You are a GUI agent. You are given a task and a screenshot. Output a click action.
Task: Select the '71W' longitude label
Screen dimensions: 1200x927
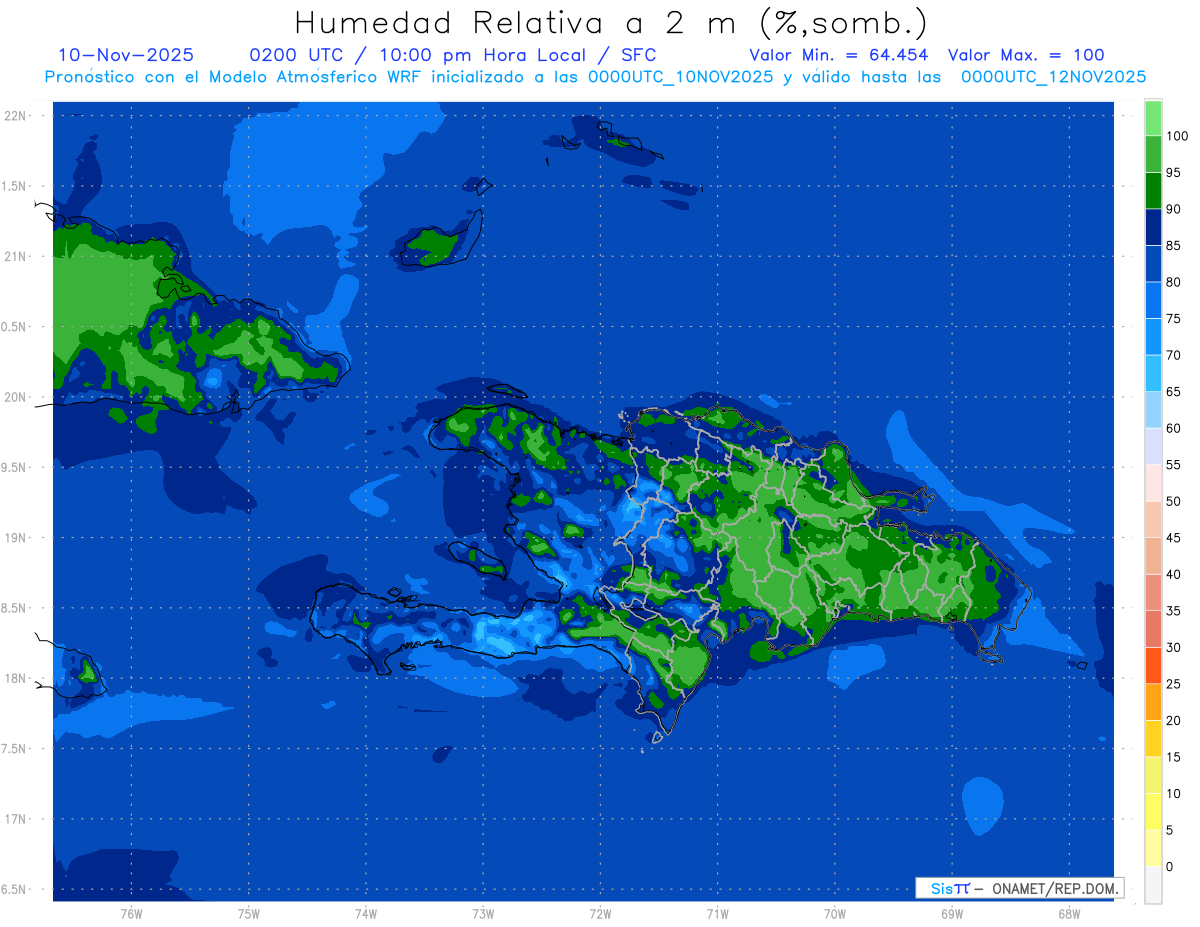(x=717, y=914)
